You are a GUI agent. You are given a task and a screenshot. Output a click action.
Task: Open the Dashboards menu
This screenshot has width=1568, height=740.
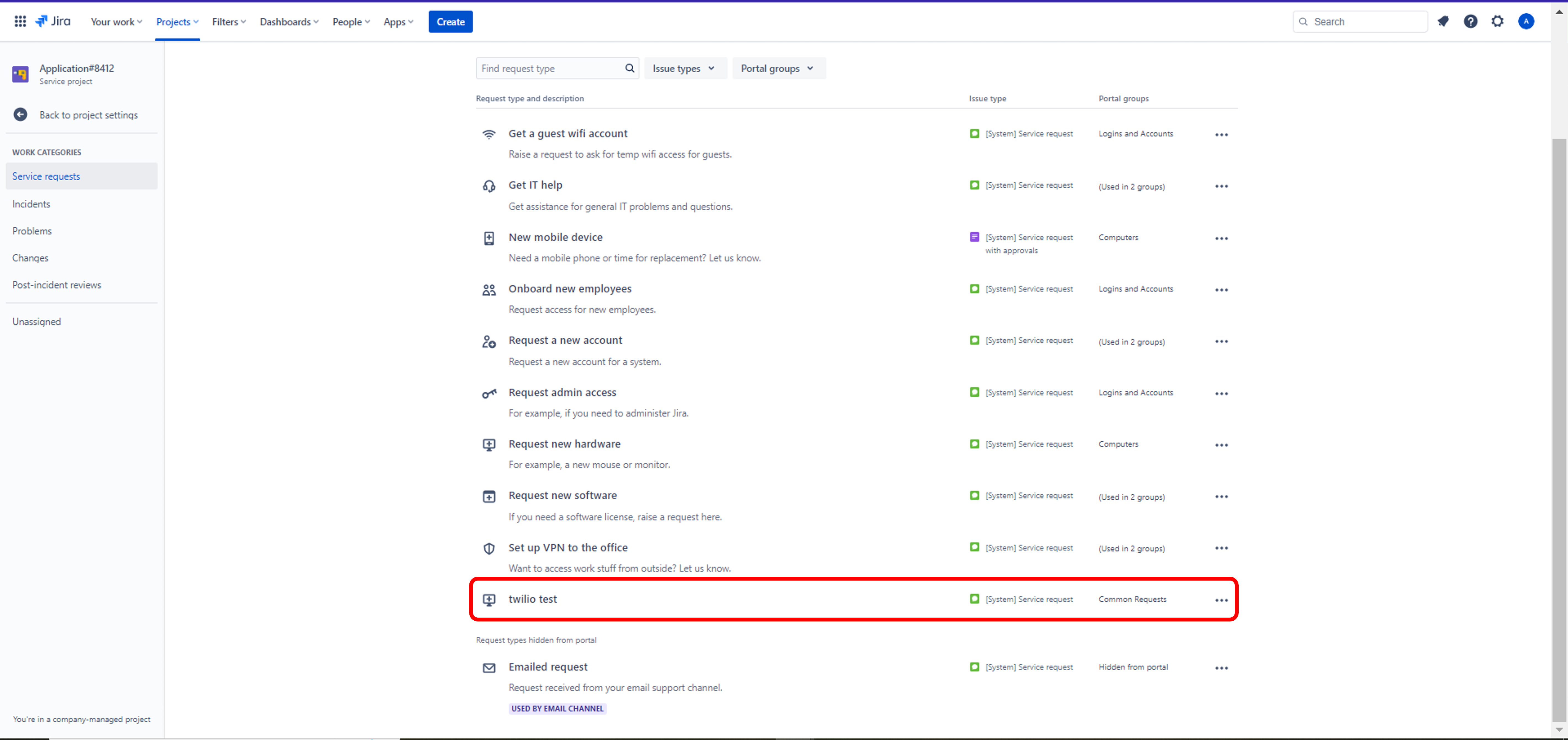tap(288, 21)
